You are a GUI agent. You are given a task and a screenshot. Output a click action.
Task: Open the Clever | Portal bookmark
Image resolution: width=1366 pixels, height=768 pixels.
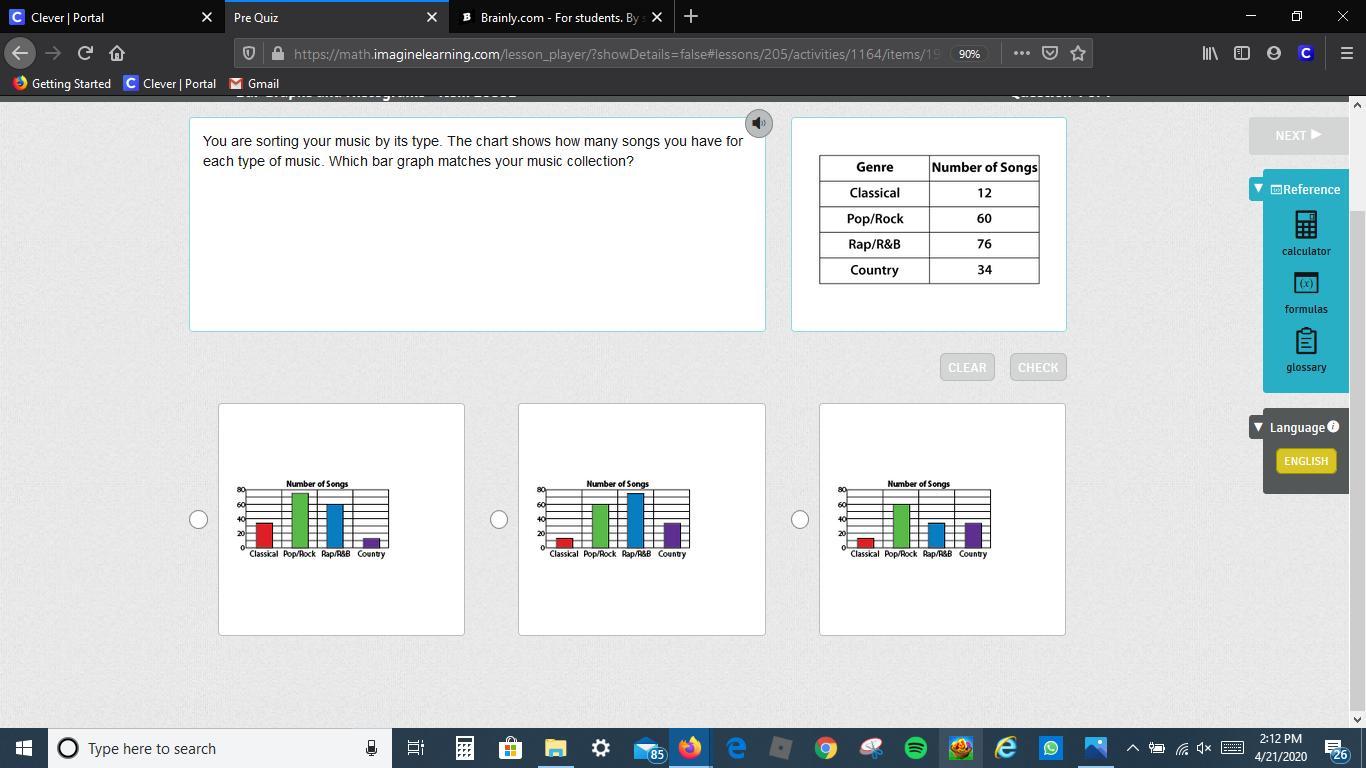tap(170, 84)
